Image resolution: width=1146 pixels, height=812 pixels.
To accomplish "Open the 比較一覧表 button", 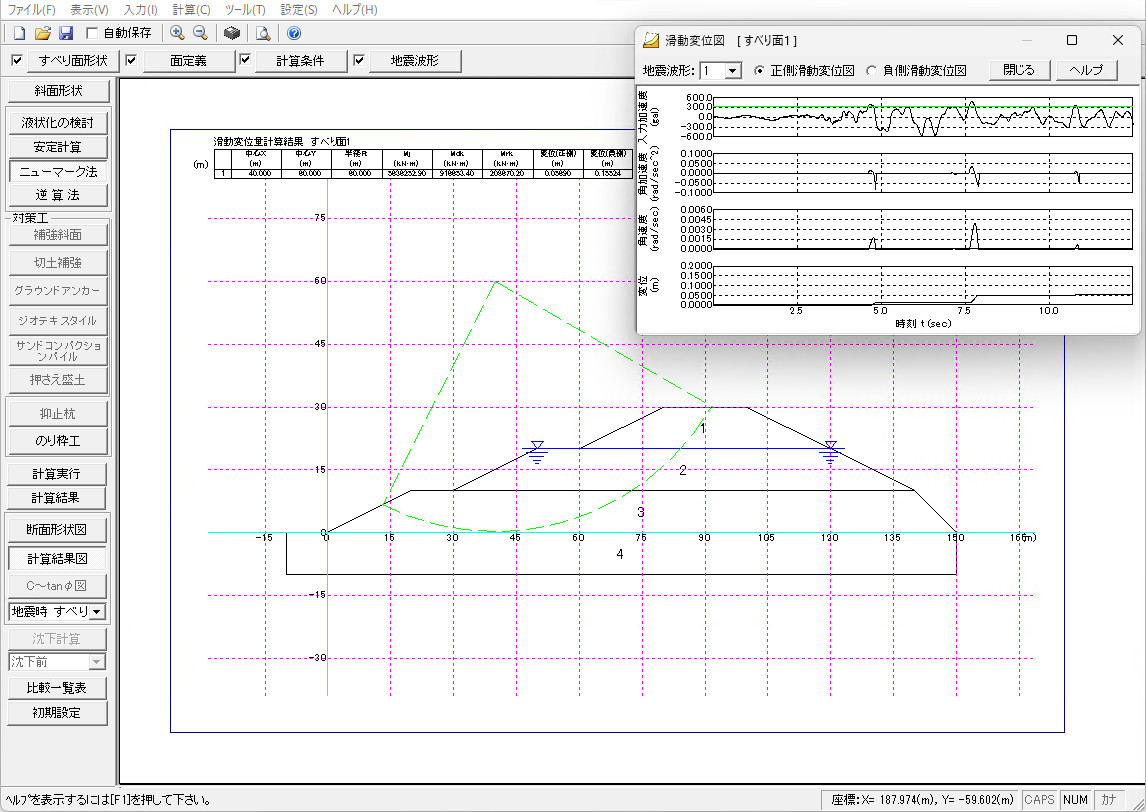I will pyautogui.click(x=57, y=688).
